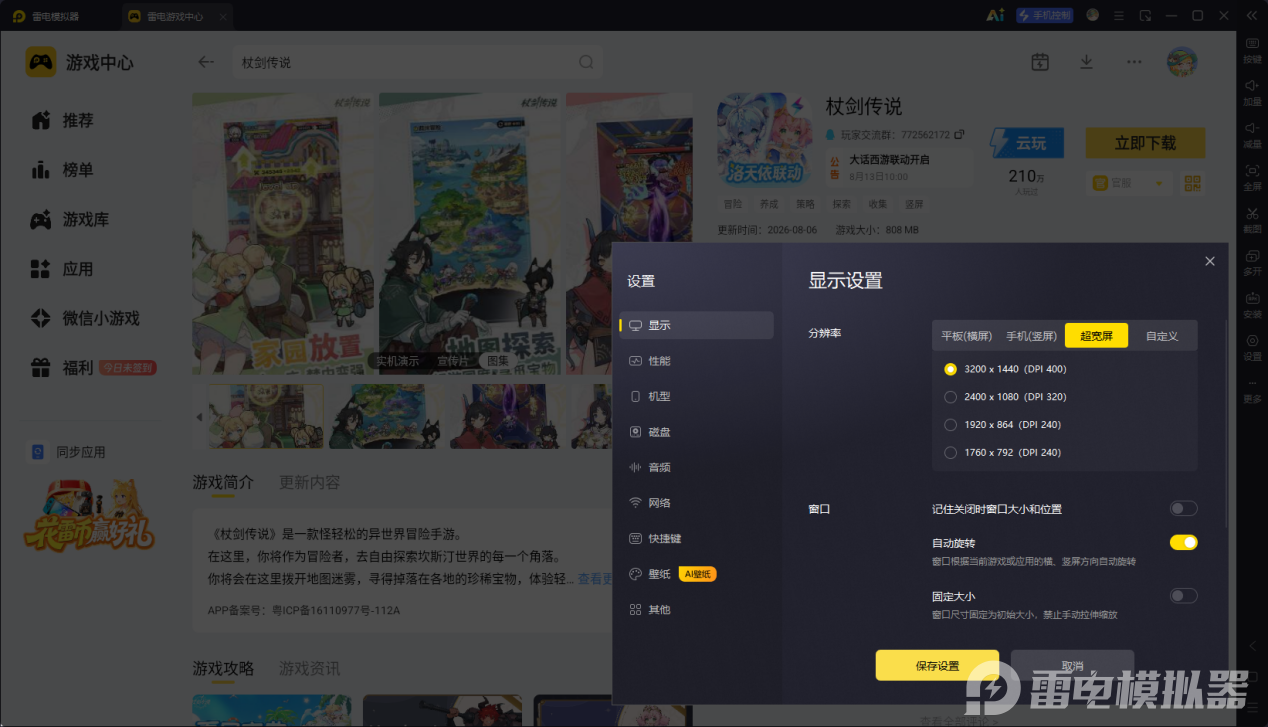Viewport: 1268px width, 727px height.
Task: Click the user avatar in Game Center header
Action: pyautogui.click(x=1182, y=62)
